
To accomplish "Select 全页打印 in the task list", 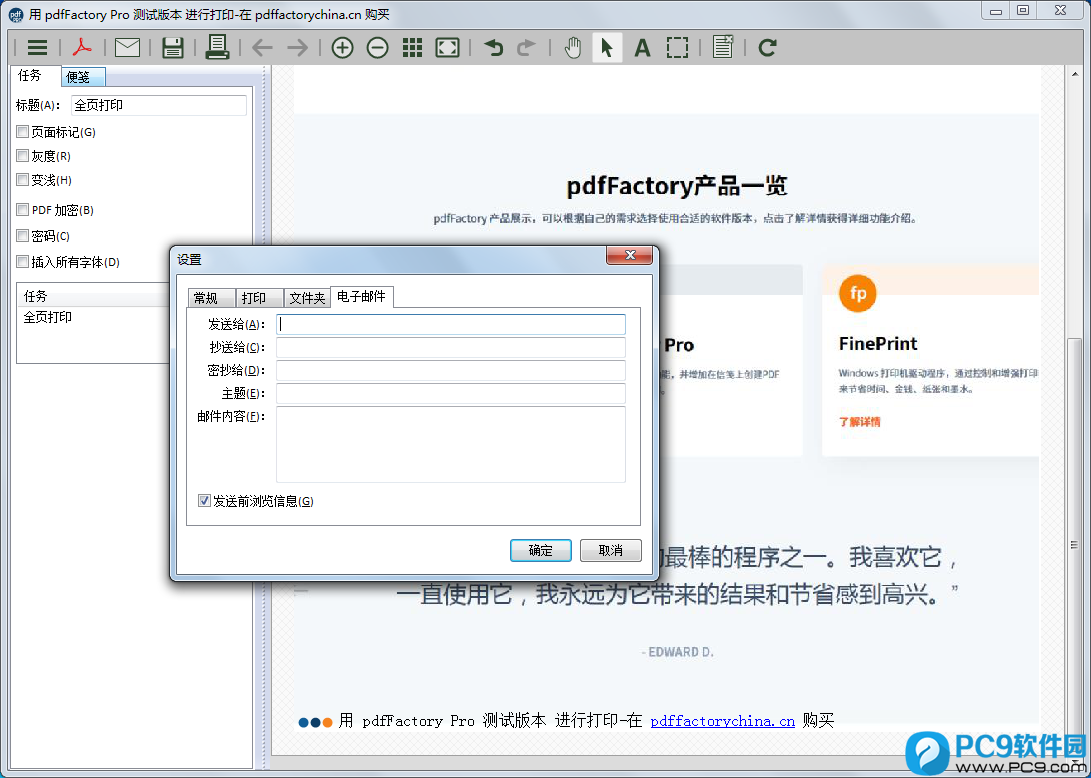I will 48,317.
